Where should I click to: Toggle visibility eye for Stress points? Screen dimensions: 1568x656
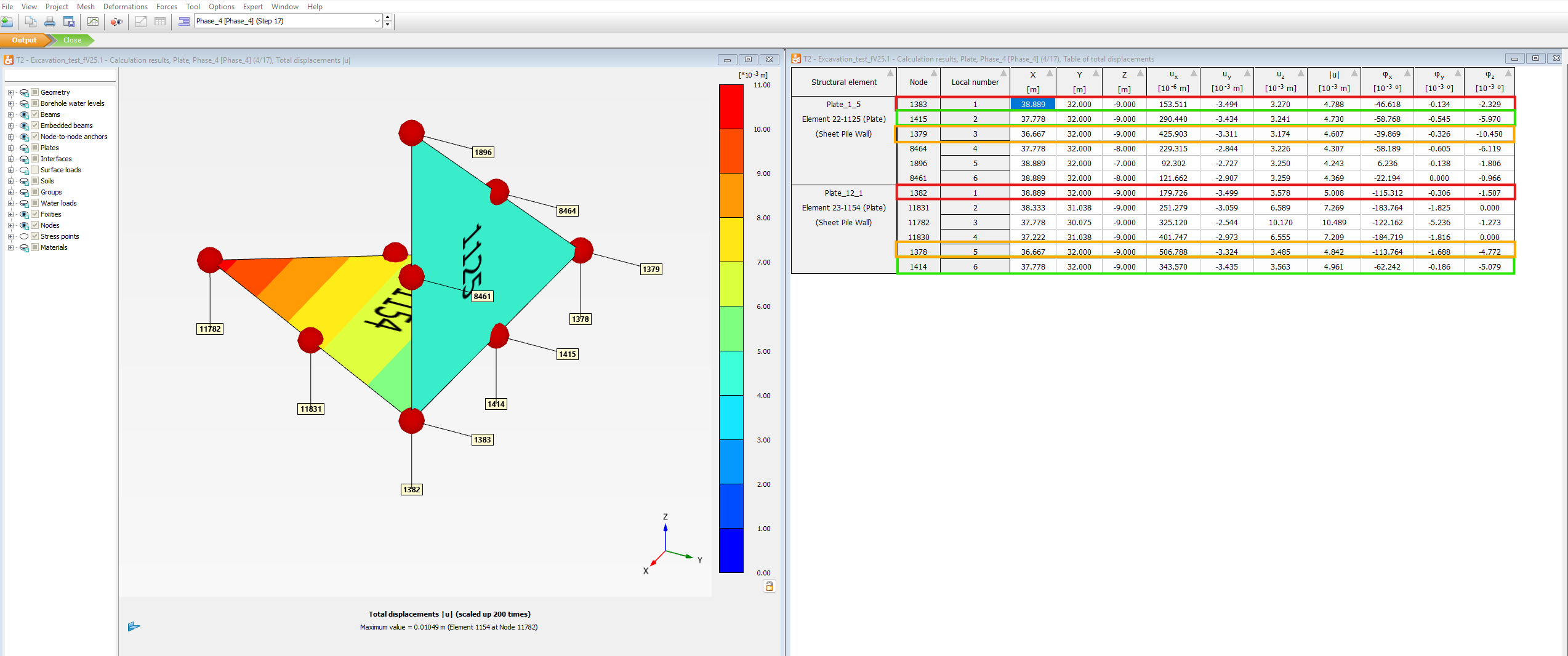pyautogui.click(x=24, y=236)
